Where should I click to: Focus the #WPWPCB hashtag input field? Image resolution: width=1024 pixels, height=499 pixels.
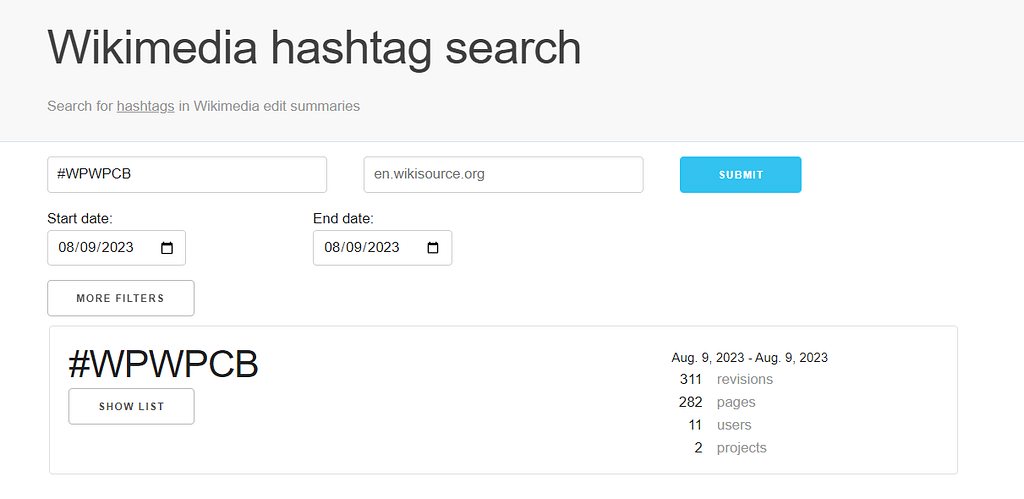[x=187, y=174]
